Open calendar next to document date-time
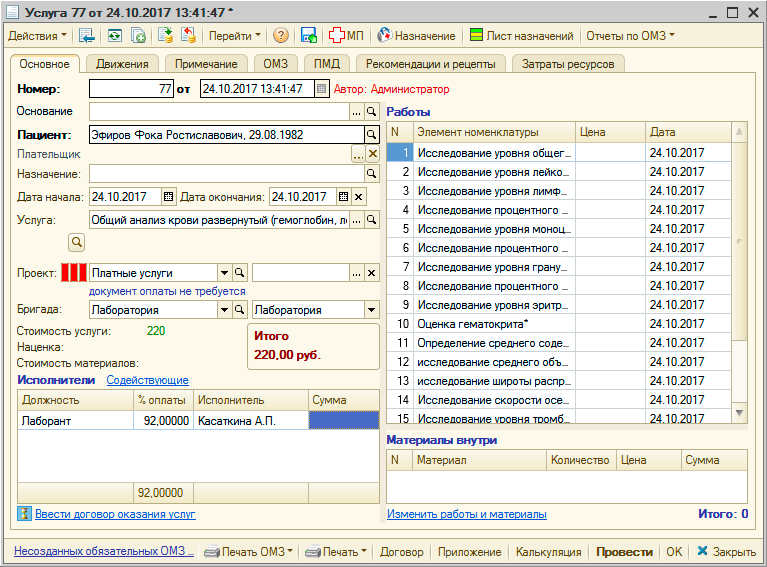The image size is (767, 567). [321, 89]
